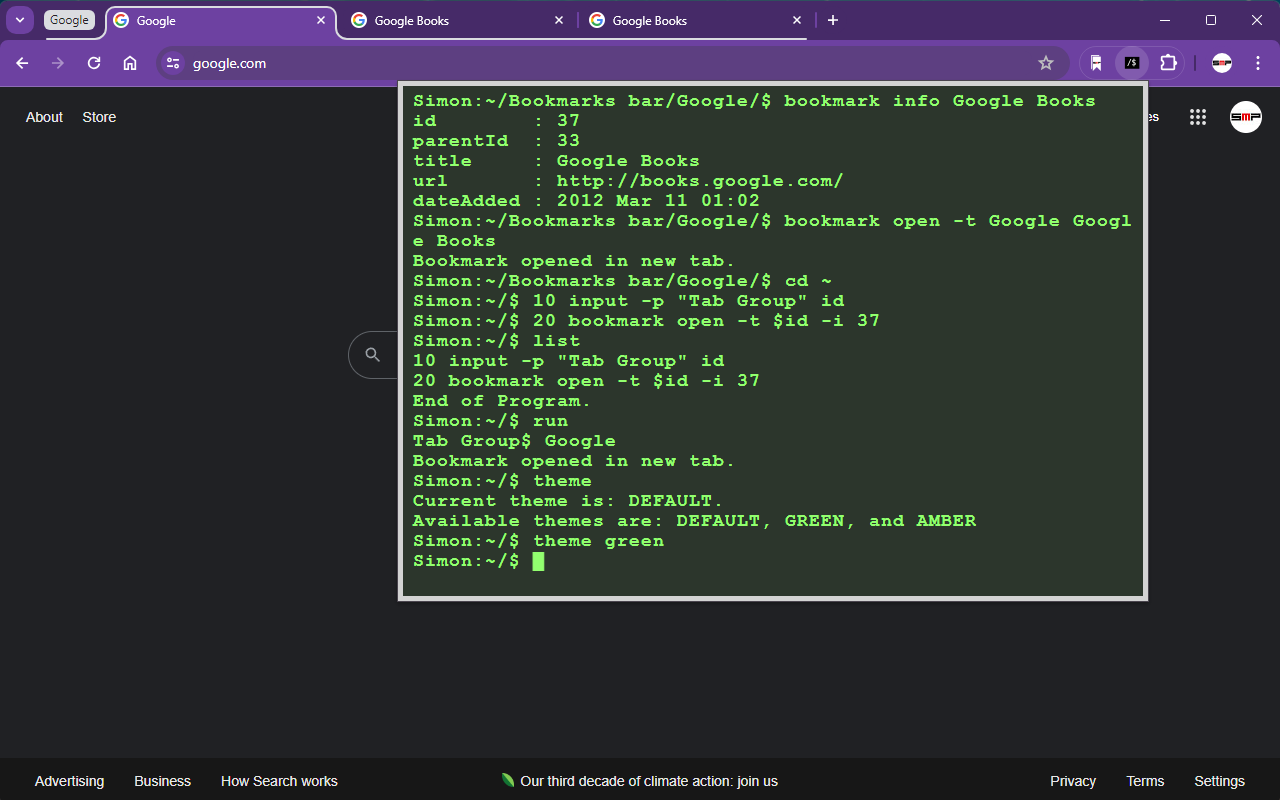Switch to the Google tab

tap(220, 20)
